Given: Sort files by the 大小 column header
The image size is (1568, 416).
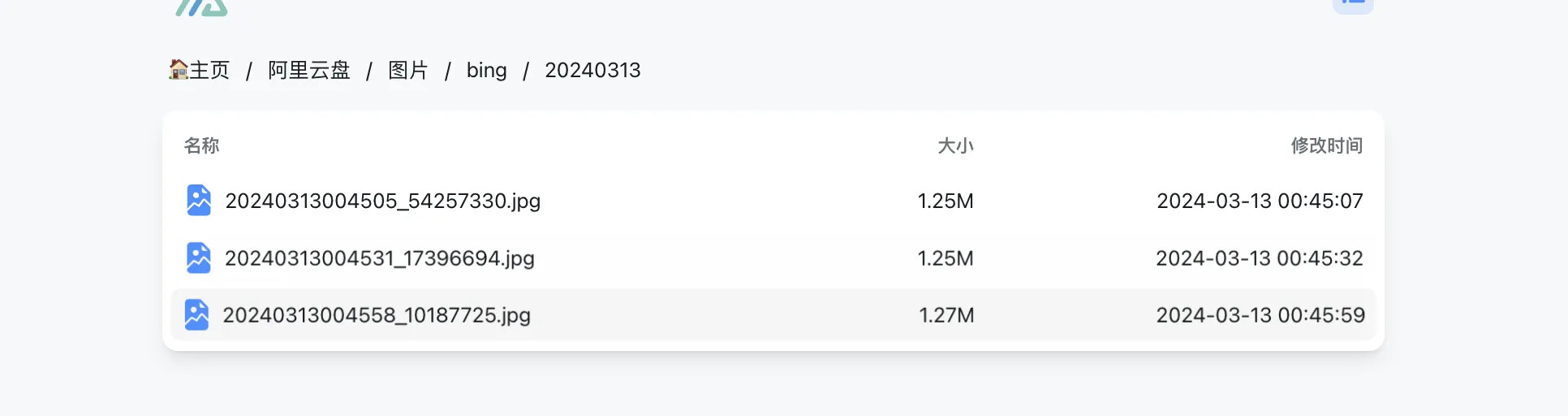Looking at the screenshot, I should coord(955,145).
